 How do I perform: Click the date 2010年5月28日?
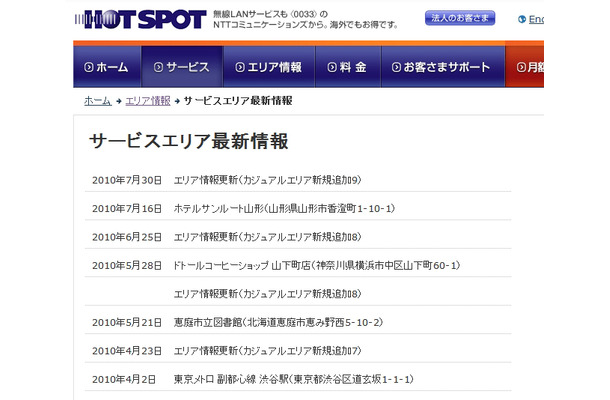[x=127, y=265]
